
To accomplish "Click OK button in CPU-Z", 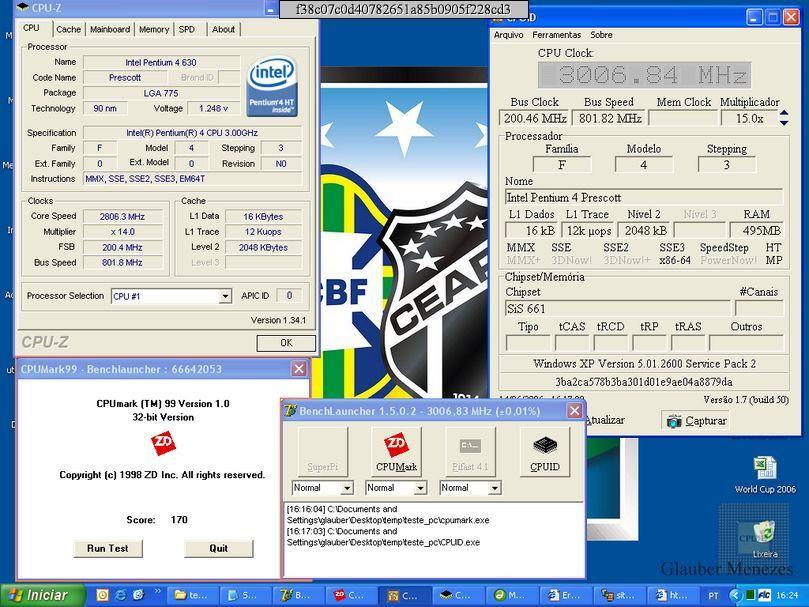I will (x=285, y=343).
